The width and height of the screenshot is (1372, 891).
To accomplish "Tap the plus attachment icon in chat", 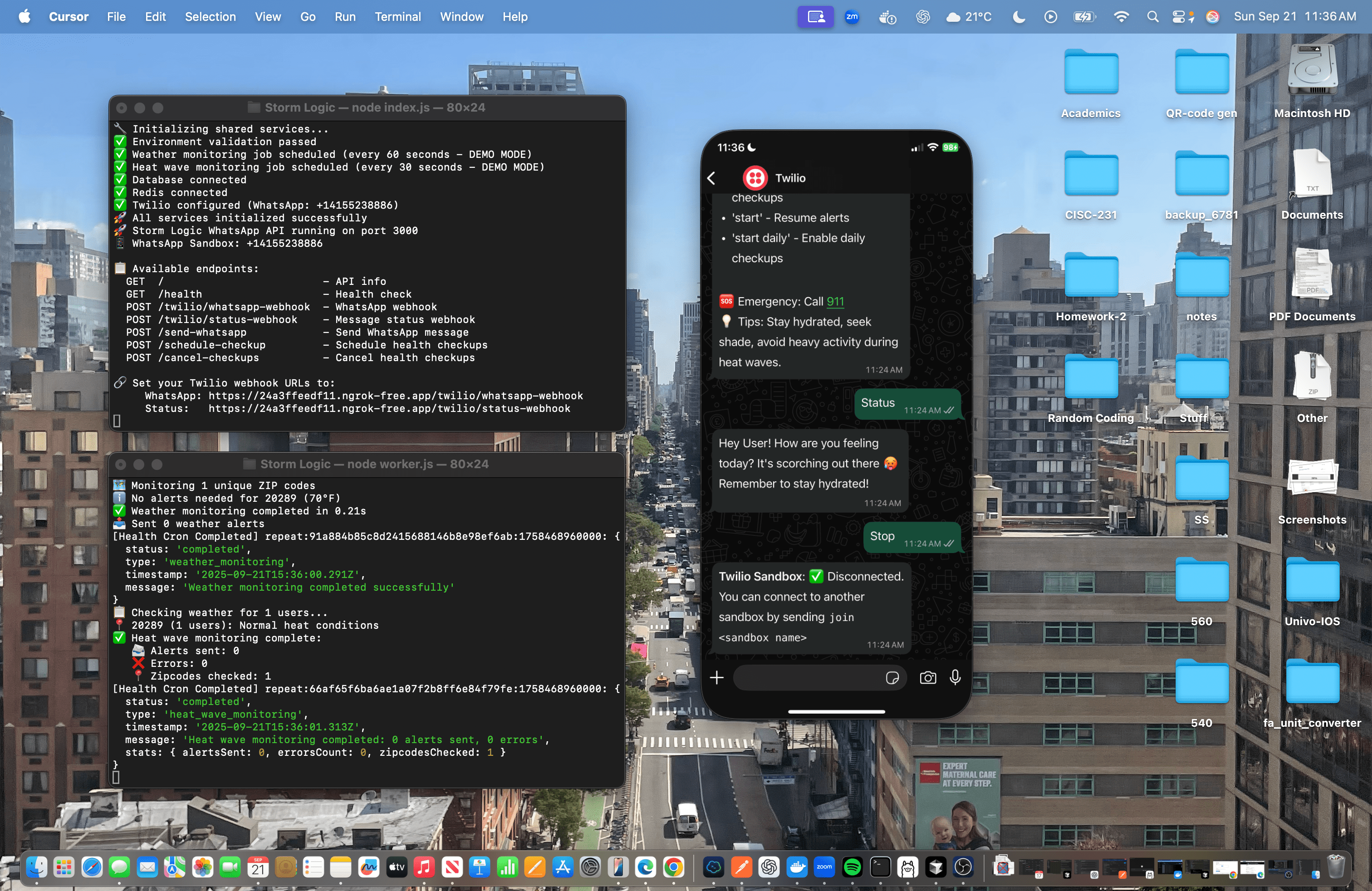I will click(716, 677).
